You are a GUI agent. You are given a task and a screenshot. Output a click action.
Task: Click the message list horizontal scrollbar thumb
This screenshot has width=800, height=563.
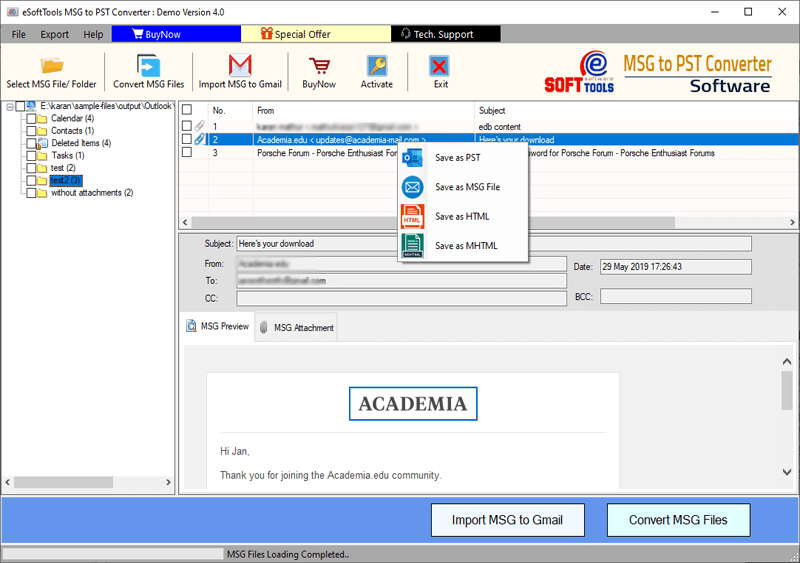coord(433,223)
